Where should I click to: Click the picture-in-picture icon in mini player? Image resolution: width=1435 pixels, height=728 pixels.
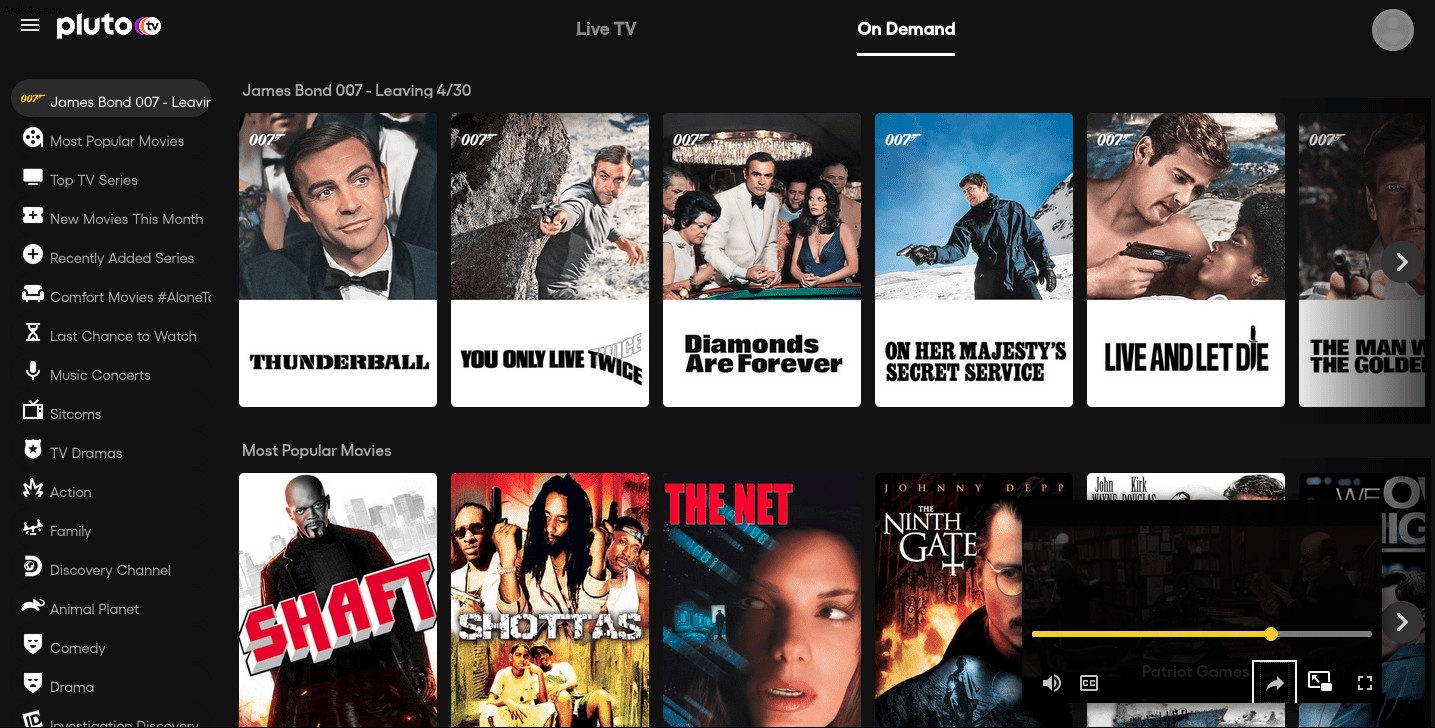[x=1320, y=682]
